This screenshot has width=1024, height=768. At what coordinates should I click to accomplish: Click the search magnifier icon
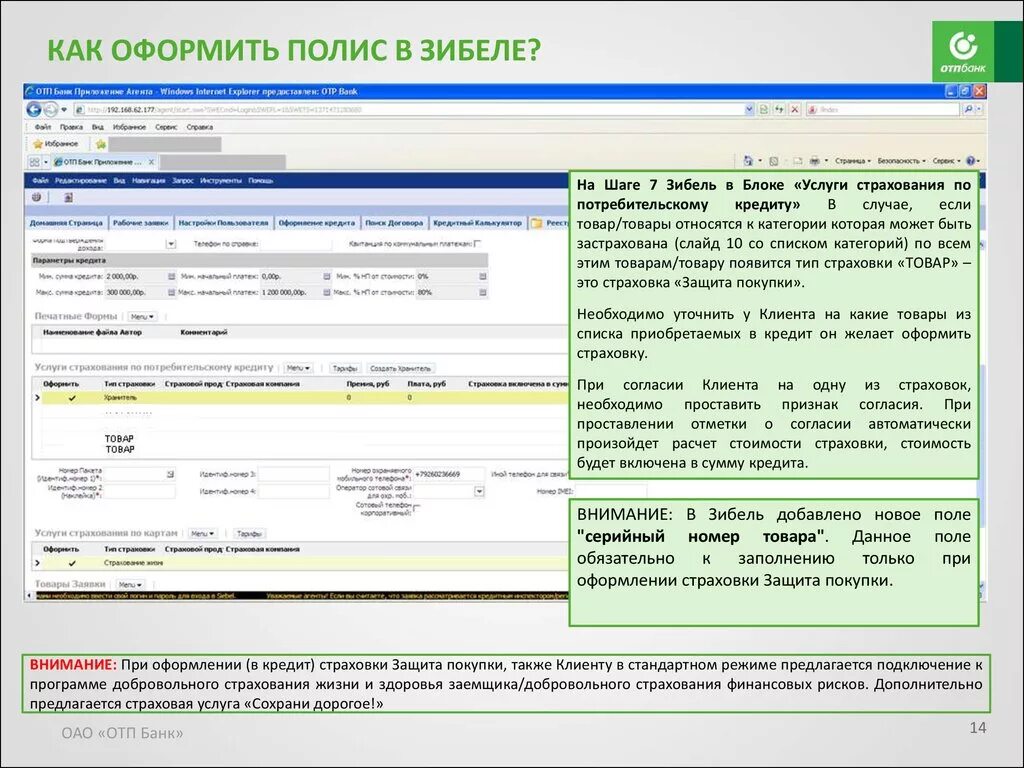click(968, 110)
